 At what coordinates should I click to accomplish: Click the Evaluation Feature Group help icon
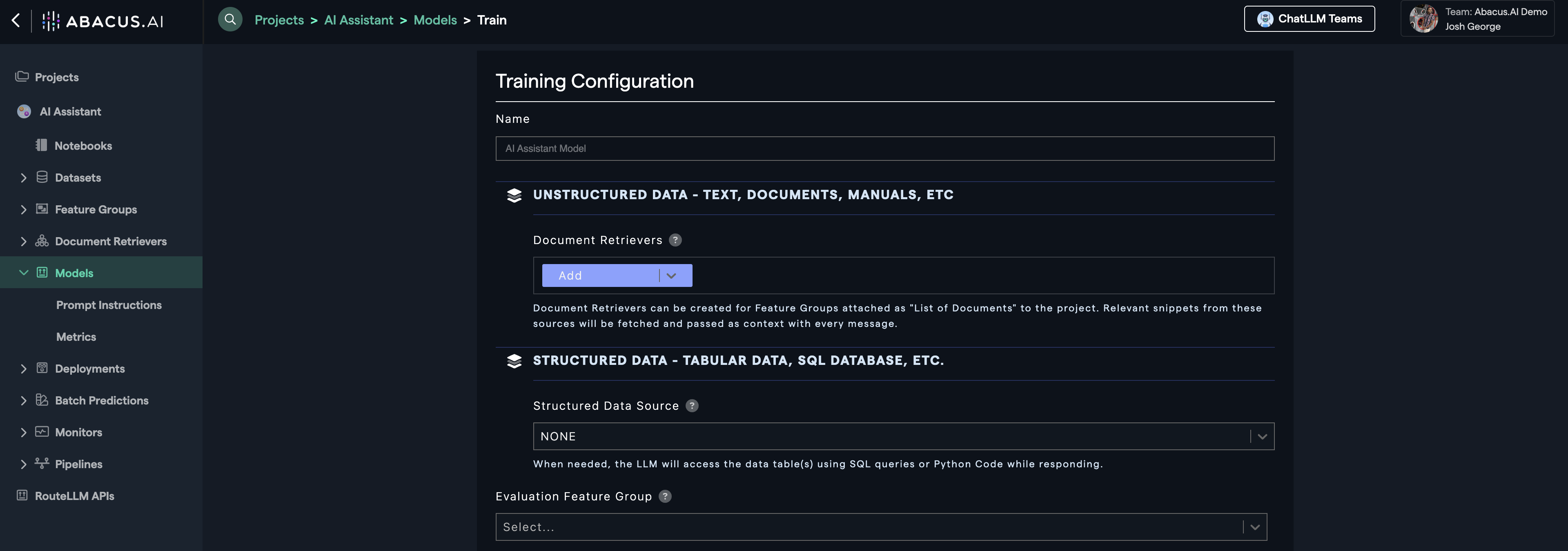click(x=665, y=496)
